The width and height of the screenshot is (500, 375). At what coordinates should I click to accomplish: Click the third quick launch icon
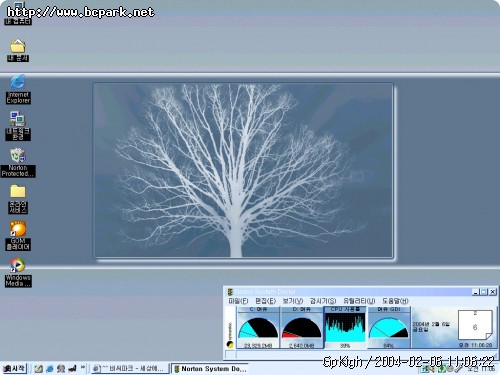click(x=61, y=368)
